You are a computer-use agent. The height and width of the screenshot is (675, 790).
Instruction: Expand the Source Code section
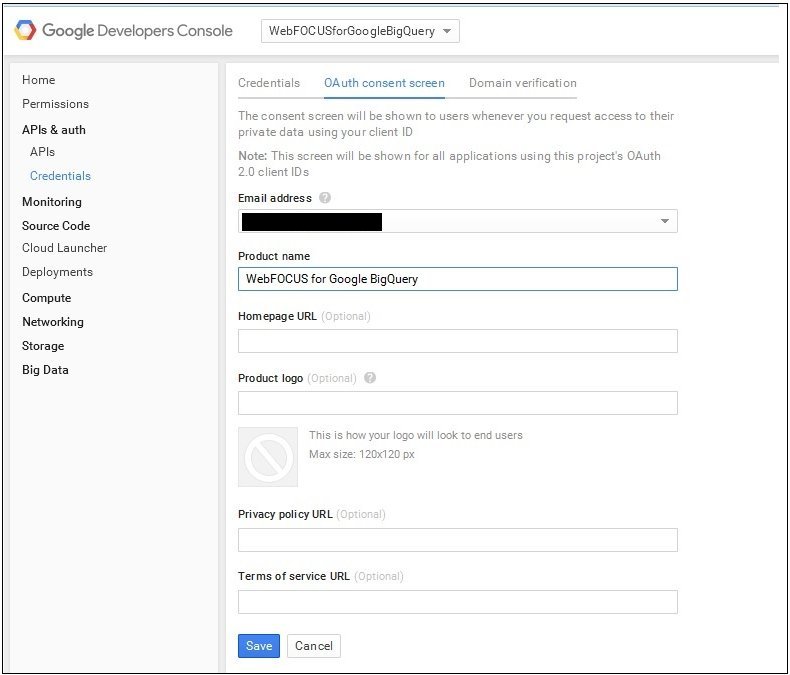56,226
